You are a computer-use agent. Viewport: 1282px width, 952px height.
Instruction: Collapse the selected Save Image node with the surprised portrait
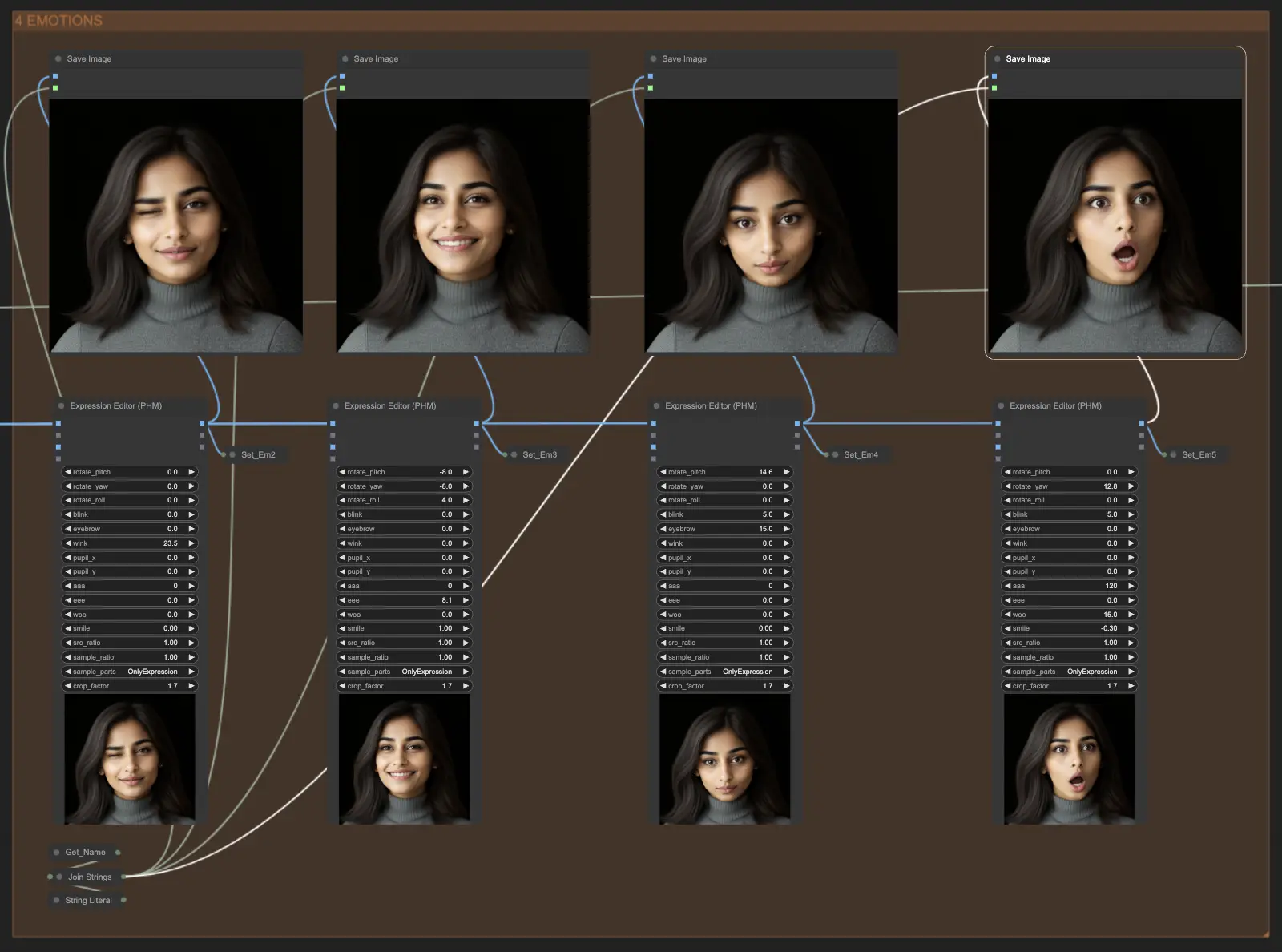coord(998,59)
